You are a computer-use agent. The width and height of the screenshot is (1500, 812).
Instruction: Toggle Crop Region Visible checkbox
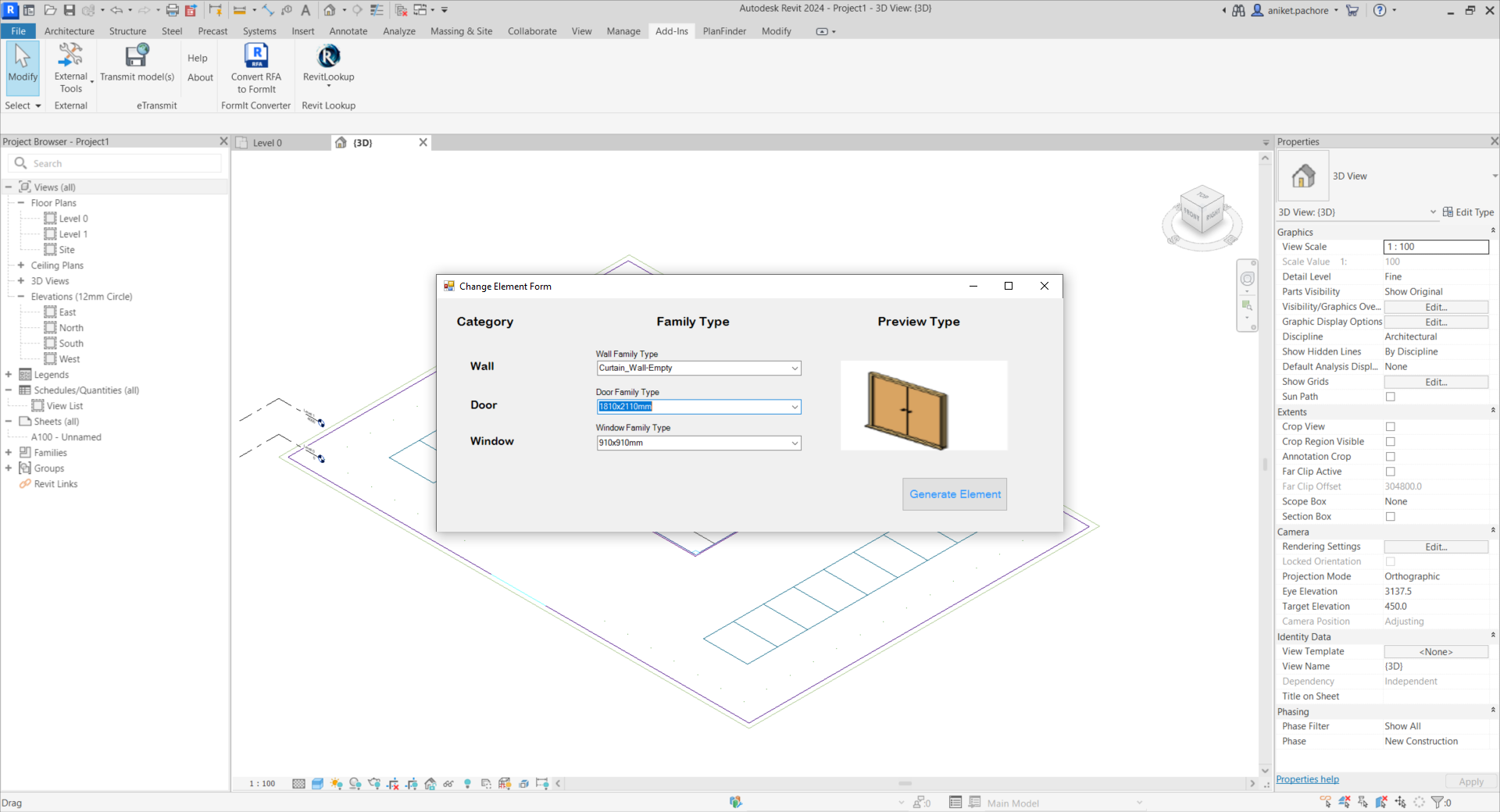click(1391, 442)
